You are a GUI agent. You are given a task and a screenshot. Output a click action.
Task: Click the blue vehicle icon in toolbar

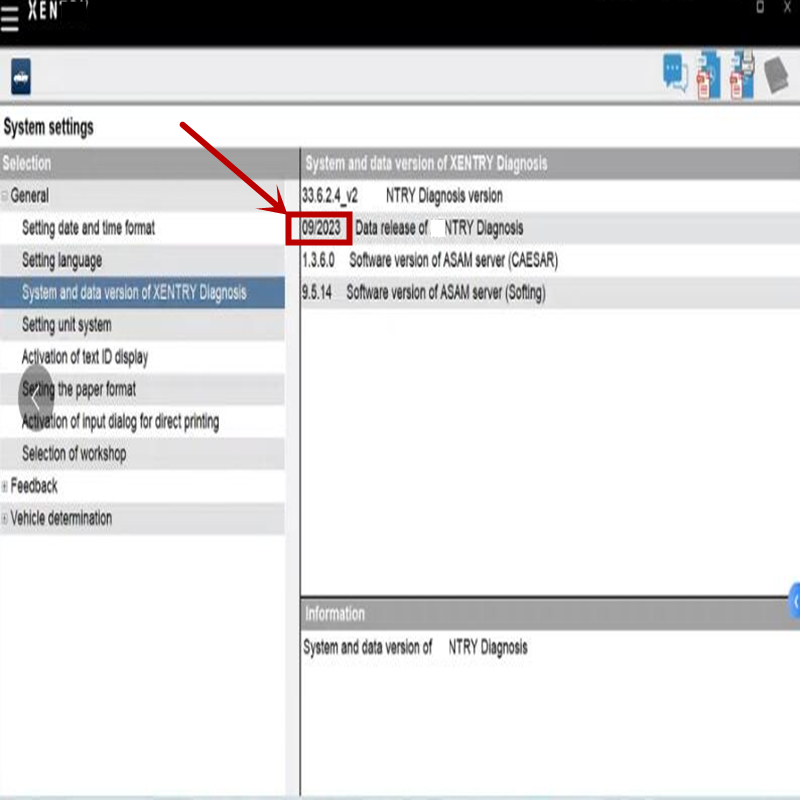pyautogui.click(x=21, y=77)
